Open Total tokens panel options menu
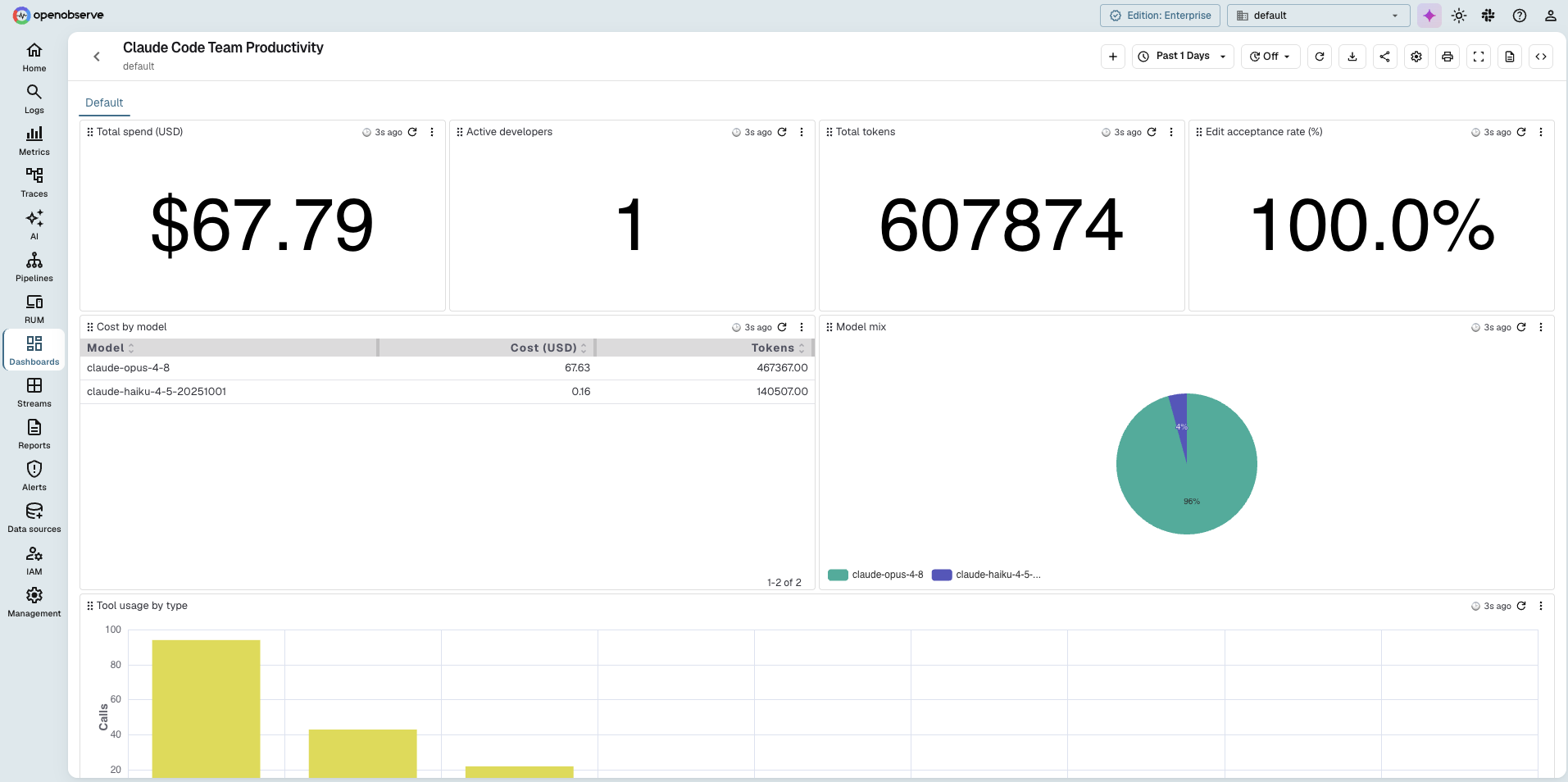 click(x=1171, y=132)
